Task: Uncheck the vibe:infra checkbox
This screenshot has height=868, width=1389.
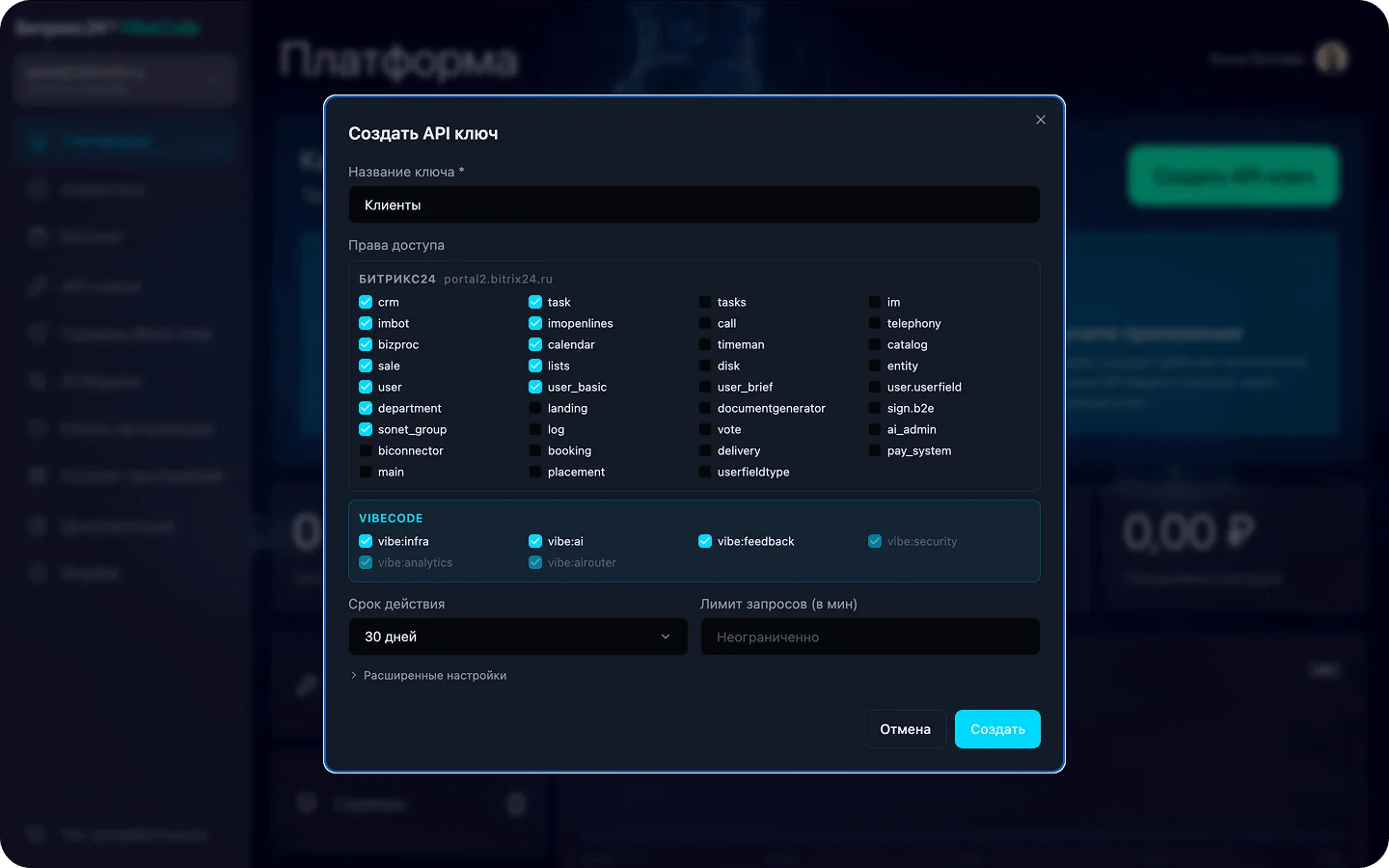Action: pyautogui.click(x=366, y=541)
